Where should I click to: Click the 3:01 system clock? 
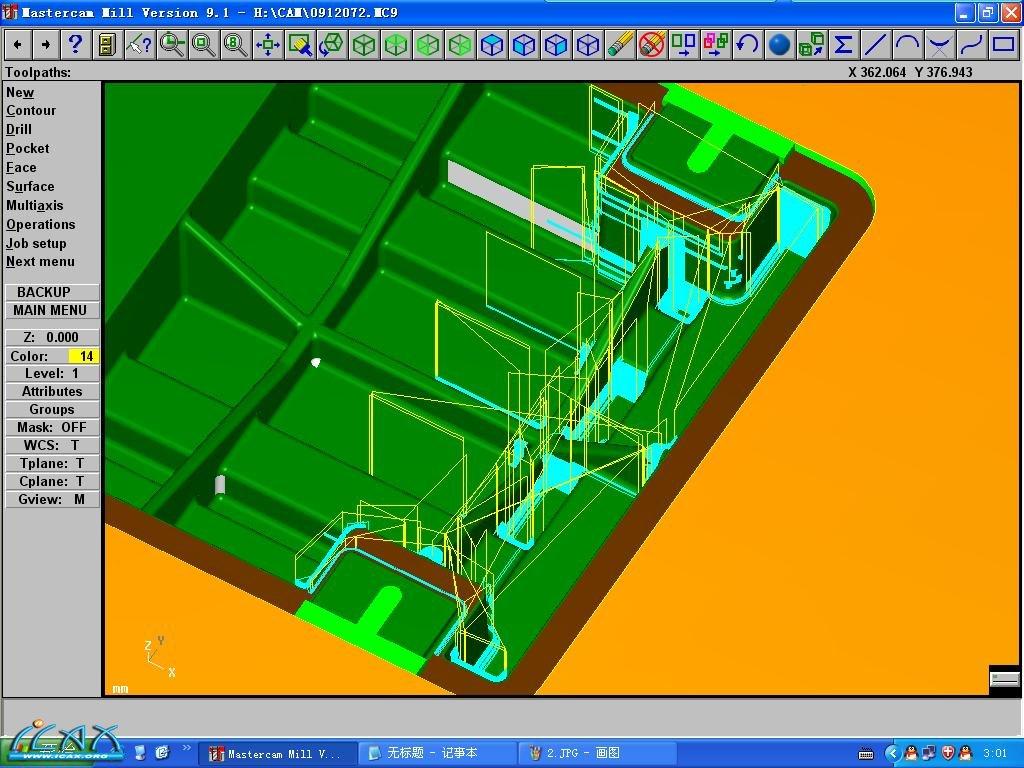[995, 754]
